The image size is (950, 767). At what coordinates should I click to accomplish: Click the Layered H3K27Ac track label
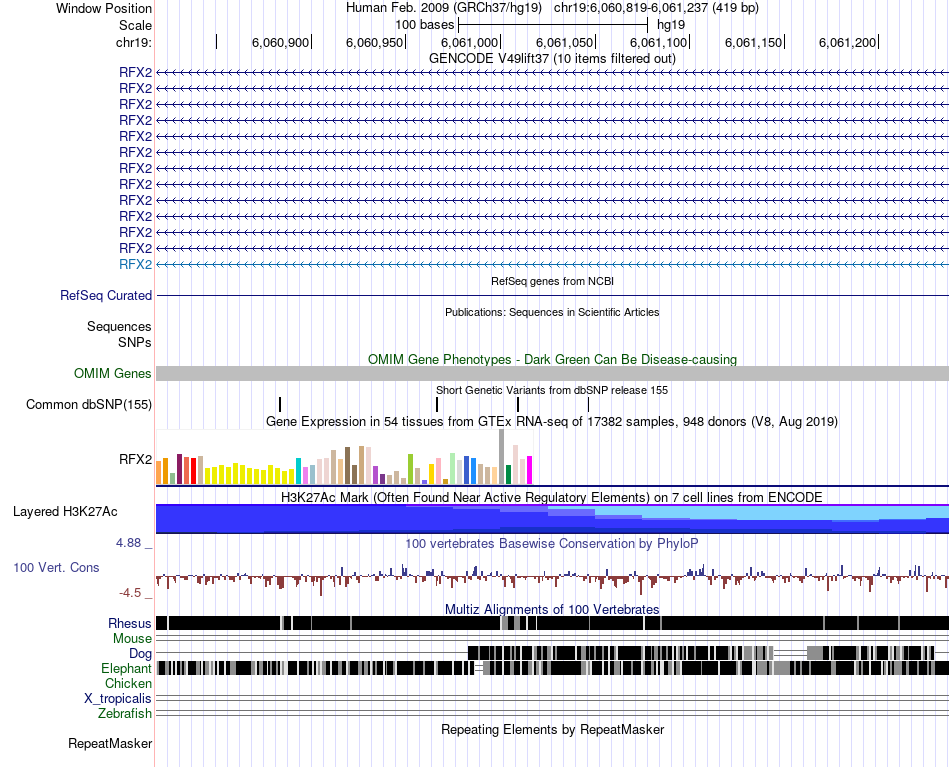point(65,511)
